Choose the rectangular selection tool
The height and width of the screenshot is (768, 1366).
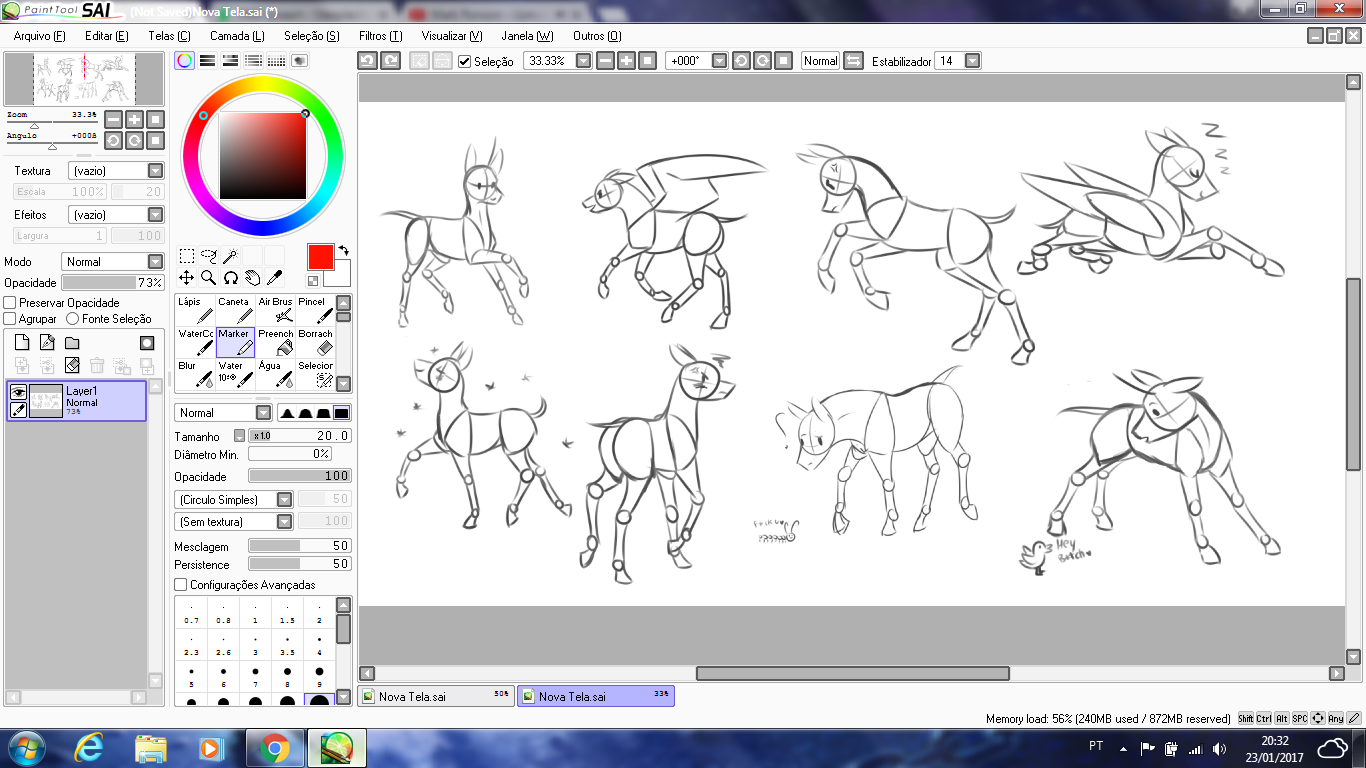point(187,256)
